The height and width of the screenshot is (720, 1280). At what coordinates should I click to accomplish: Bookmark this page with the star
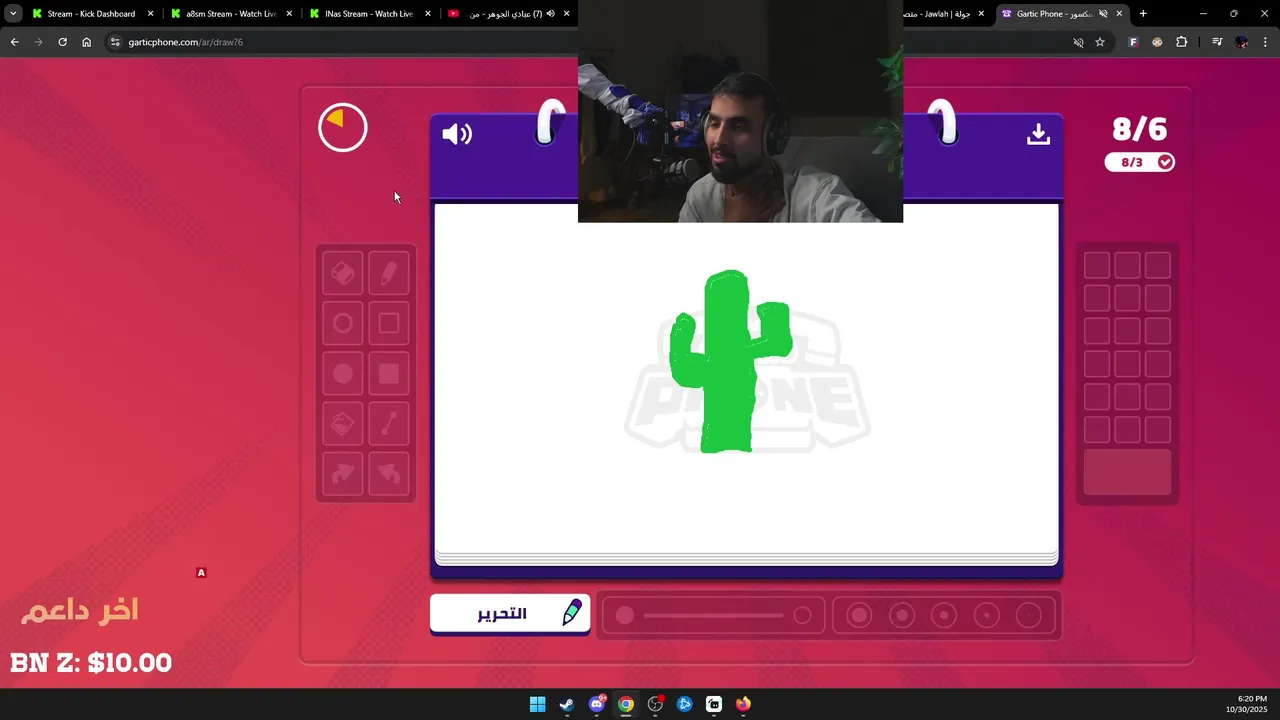point(1100,42)
